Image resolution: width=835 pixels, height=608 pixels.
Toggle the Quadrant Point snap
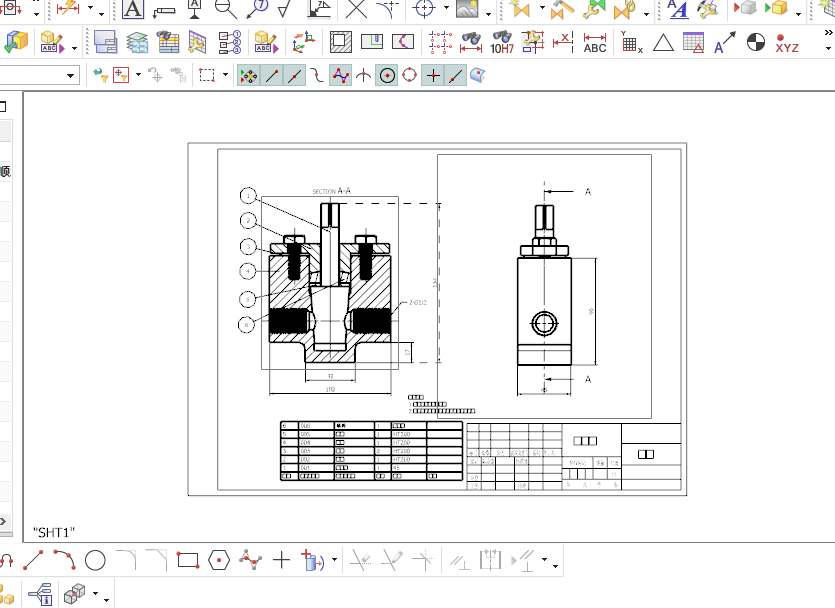(410, 76)
